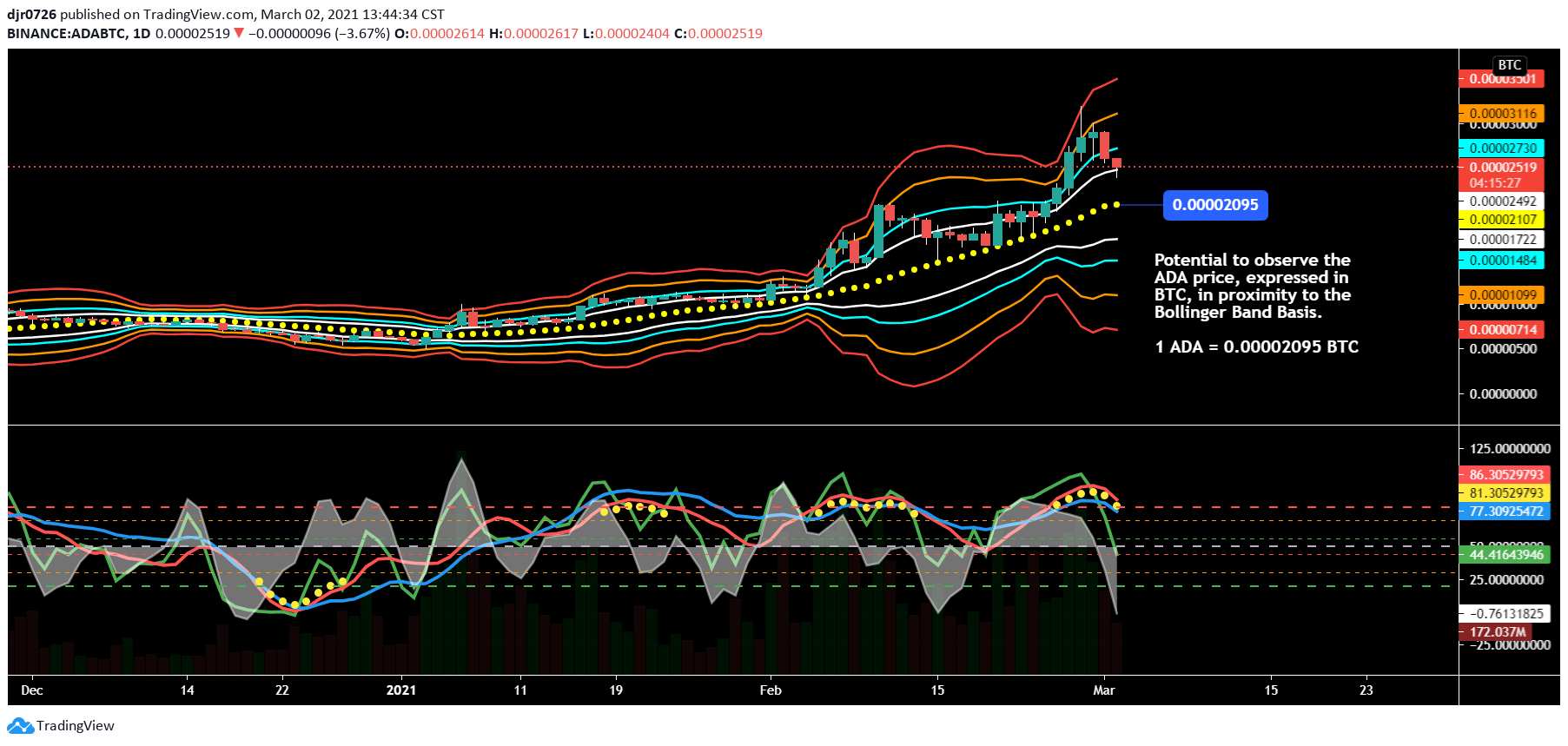Click the −0.00000096 (−3.67%) change text
The image size is (1568, 746).
tap(319, 34)
